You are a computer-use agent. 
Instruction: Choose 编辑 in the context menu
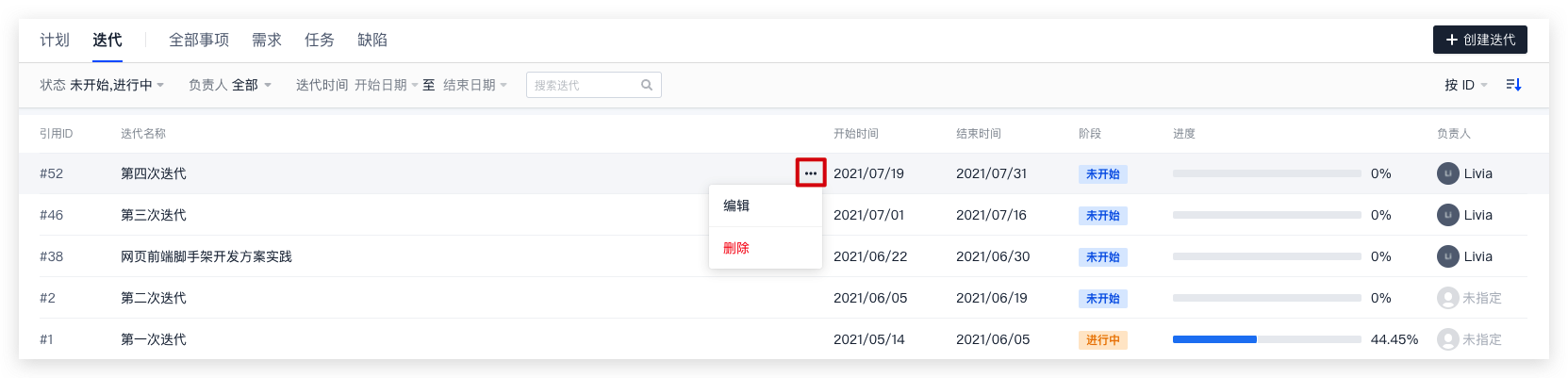[766, 205]
